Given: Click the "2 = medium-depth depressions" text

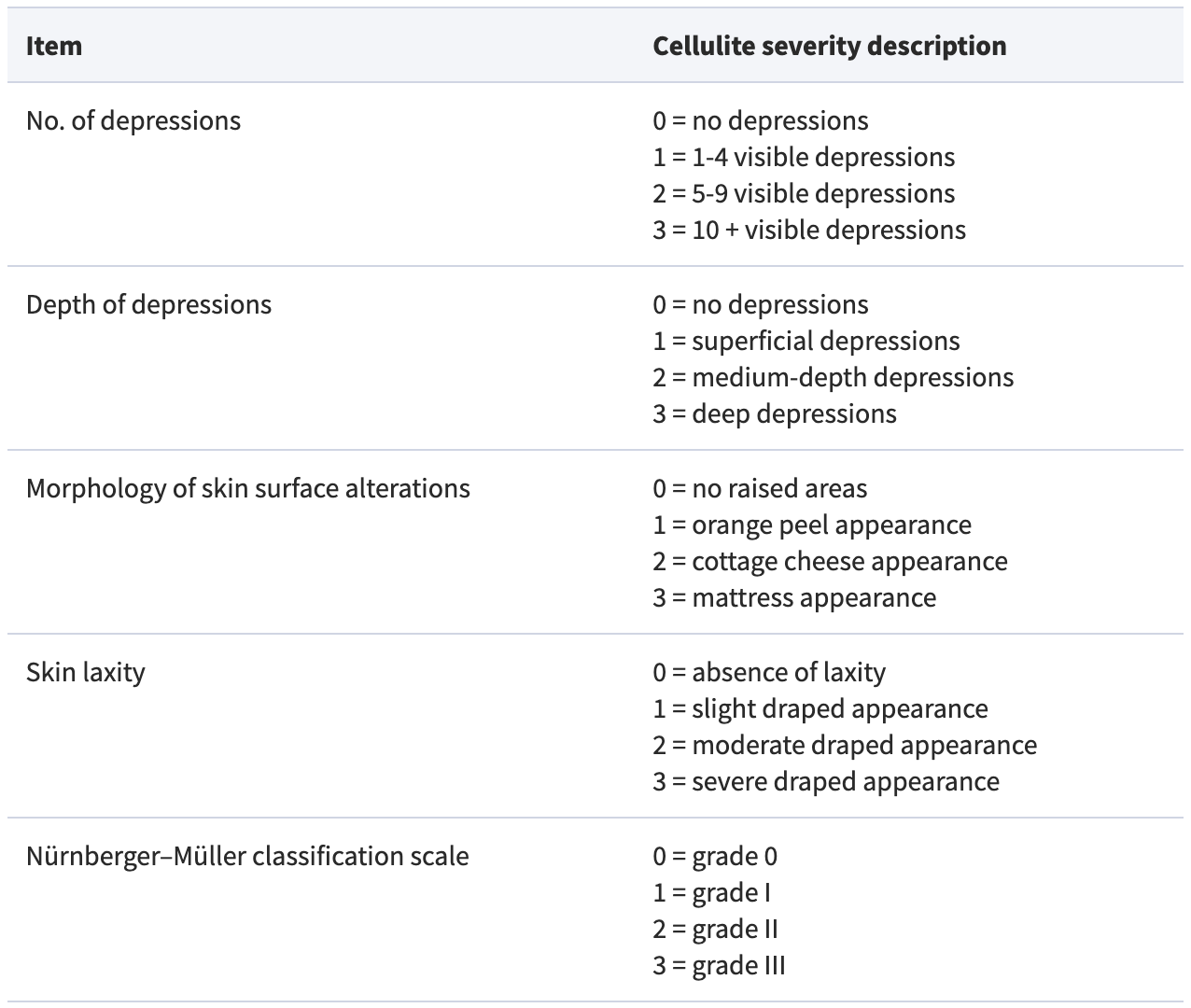Looking at the screenshot, I should (x=833, y=377).
